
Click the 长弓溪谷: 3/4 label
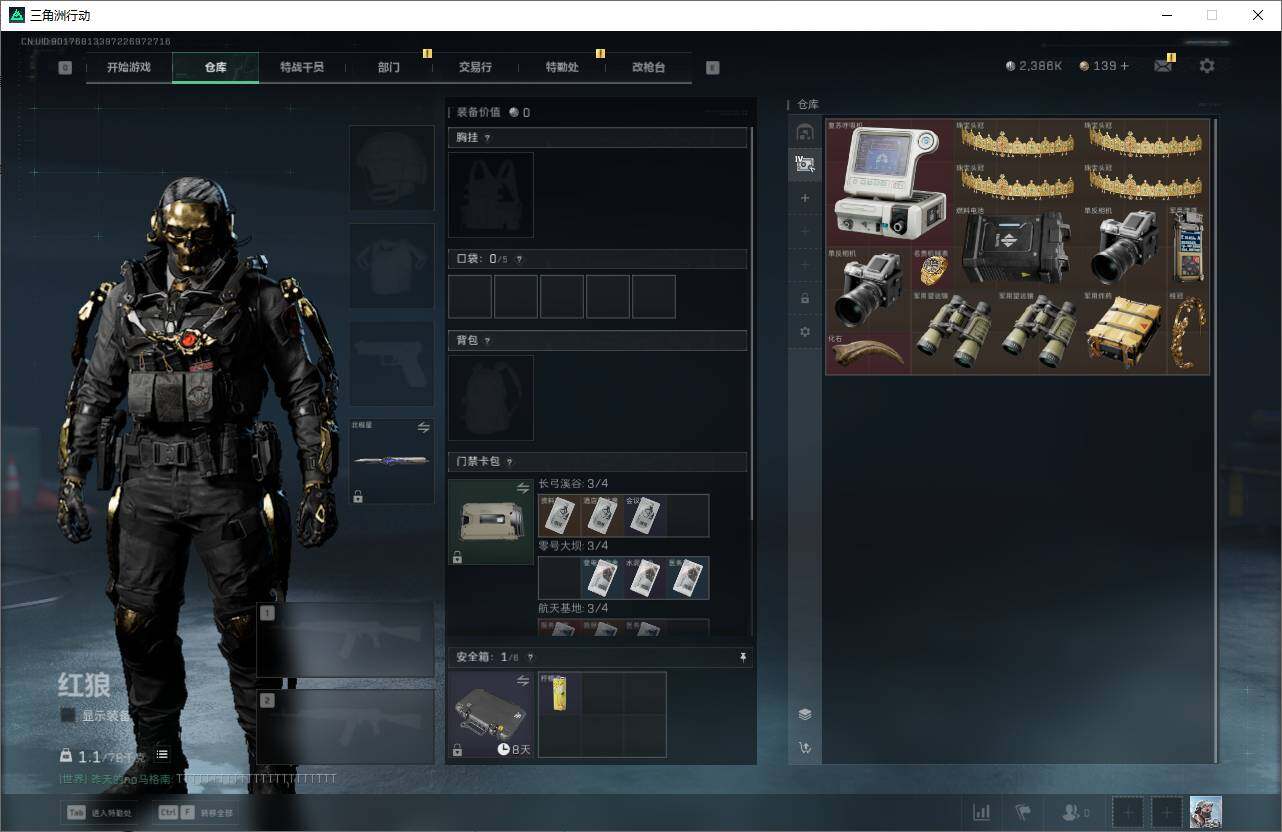(x=573, y=484)
